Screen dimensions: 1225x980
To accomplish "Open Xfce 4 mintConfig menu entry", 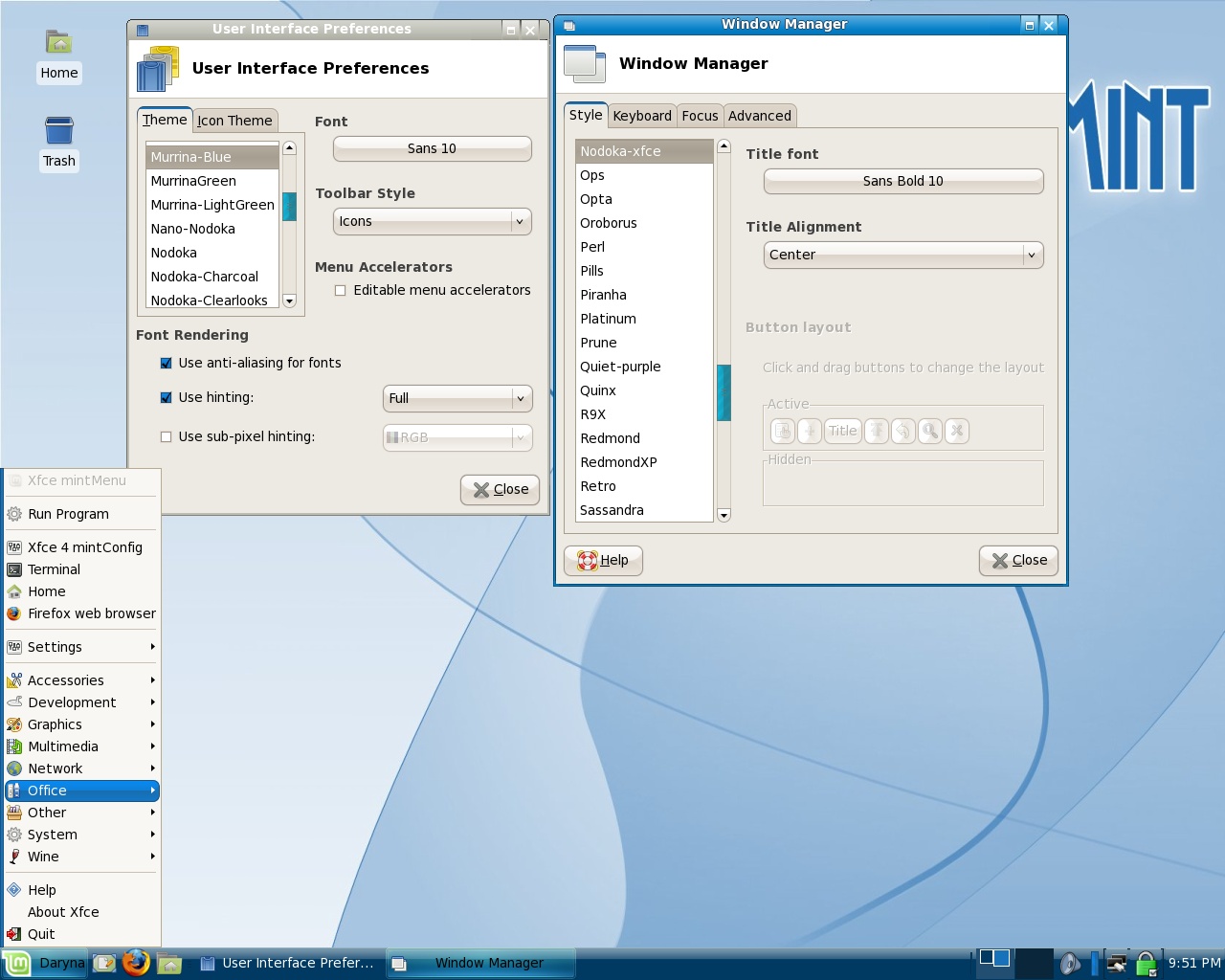I will (81, 547).
